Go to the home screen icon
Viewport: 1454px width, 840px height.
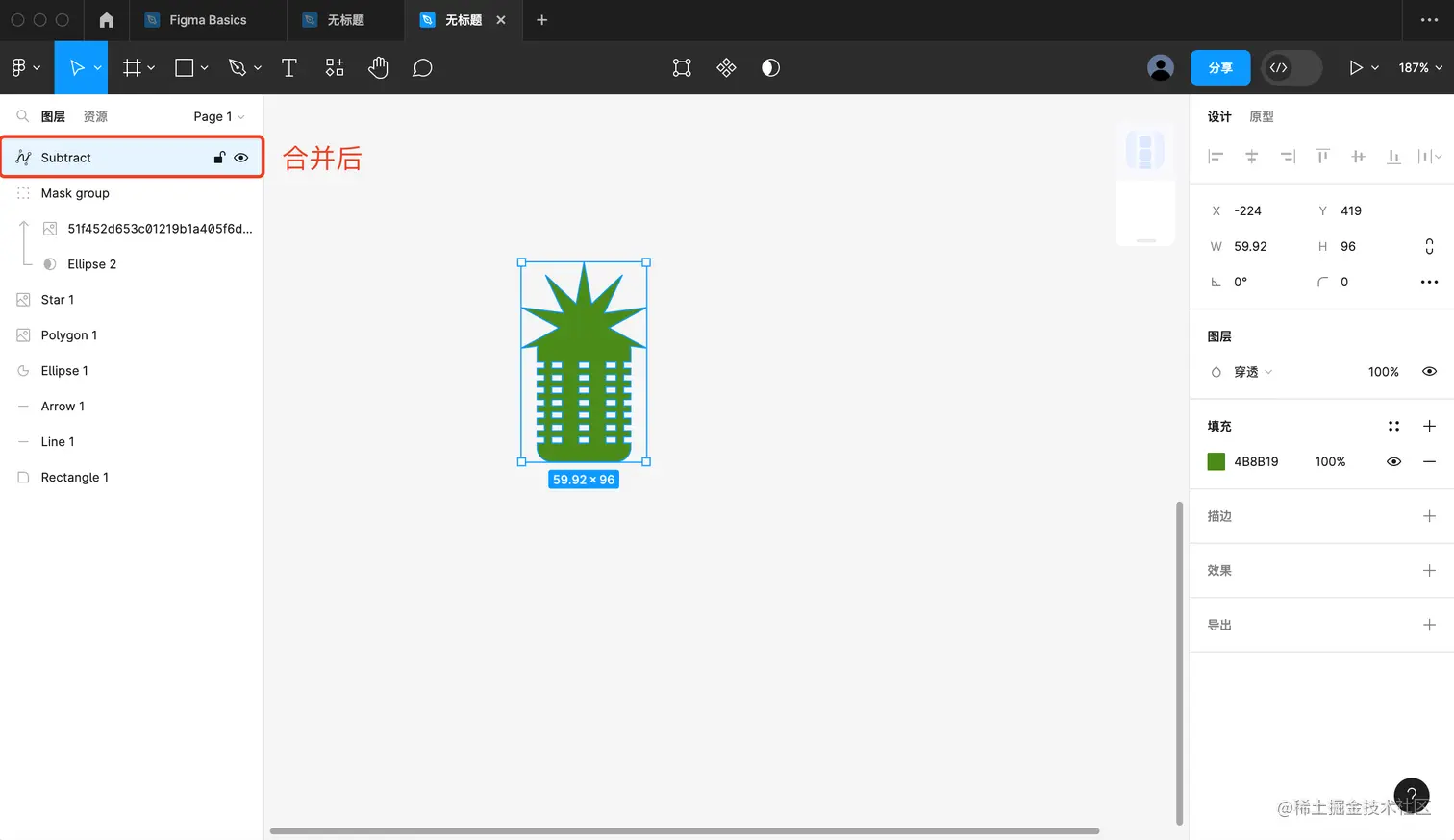107,20
